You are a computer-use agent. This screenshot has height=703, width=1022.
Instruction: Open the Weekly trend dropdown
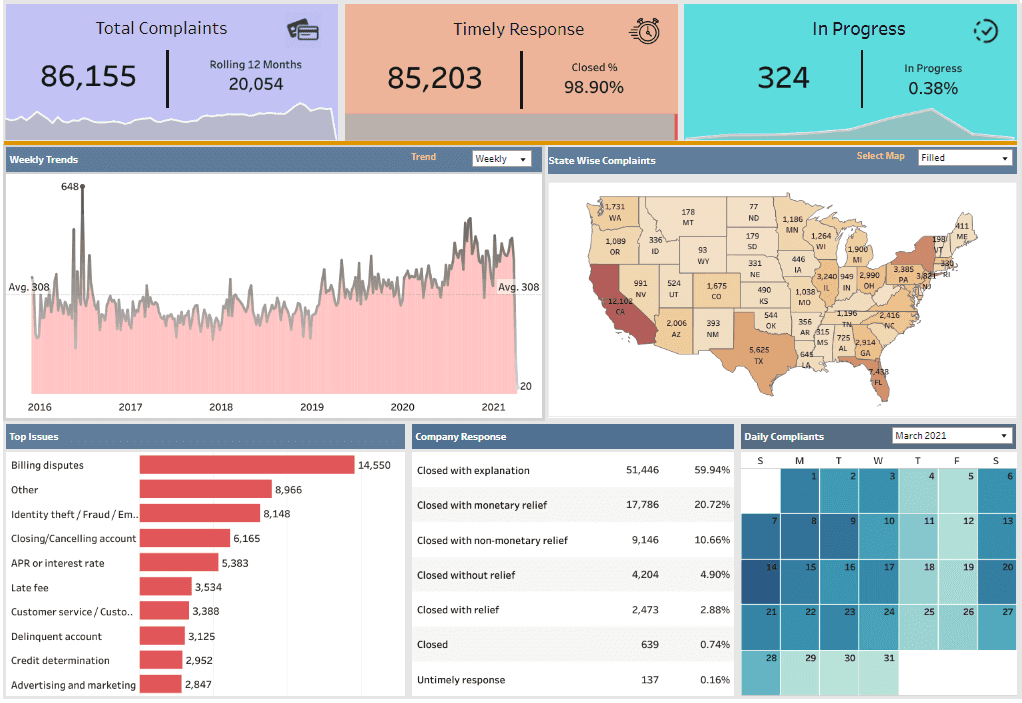(x=501, y=159)
